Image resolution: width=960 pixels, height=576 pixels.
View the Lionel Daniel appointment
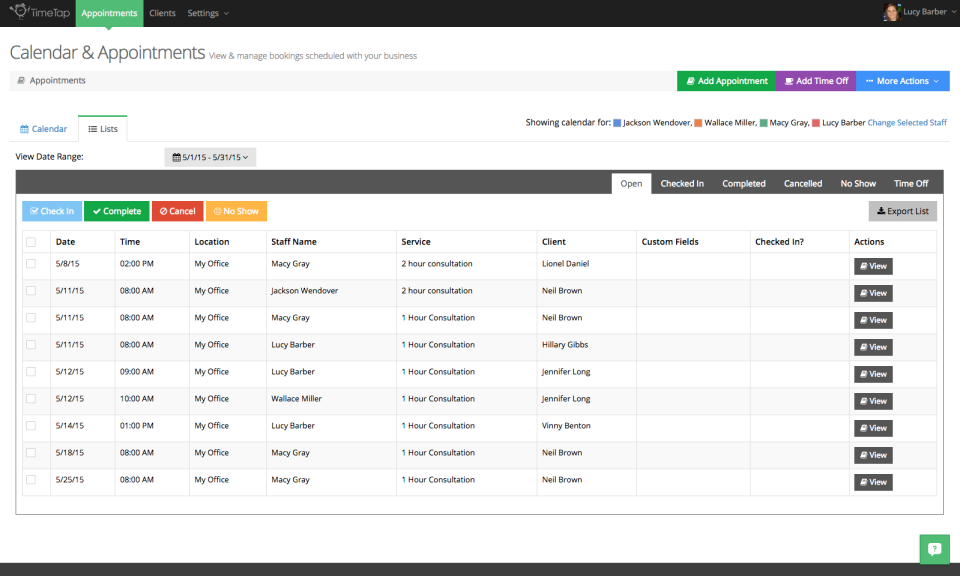point(873,266)
